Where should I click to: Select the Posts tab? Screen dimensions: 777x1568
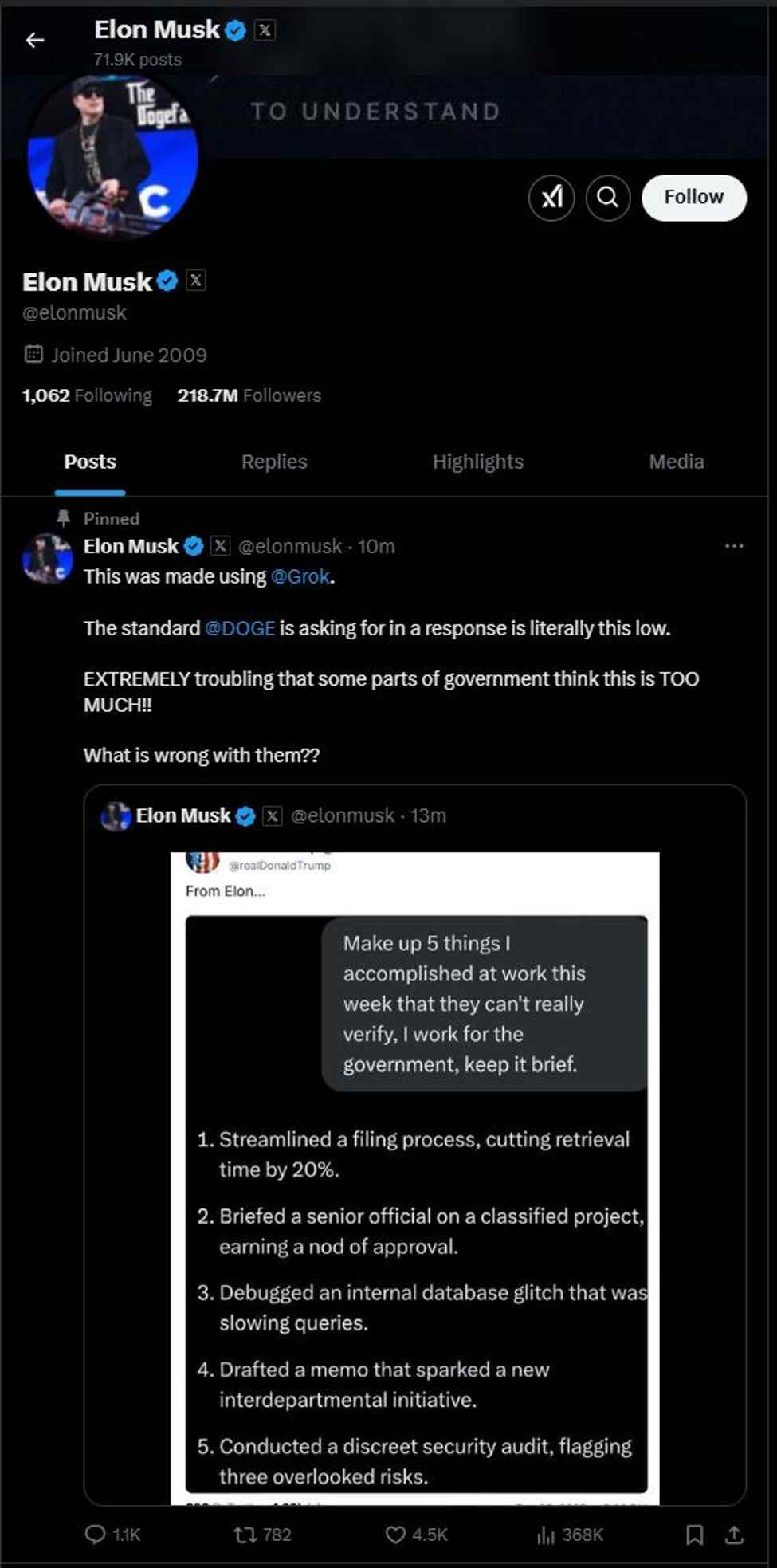(89, 461)
